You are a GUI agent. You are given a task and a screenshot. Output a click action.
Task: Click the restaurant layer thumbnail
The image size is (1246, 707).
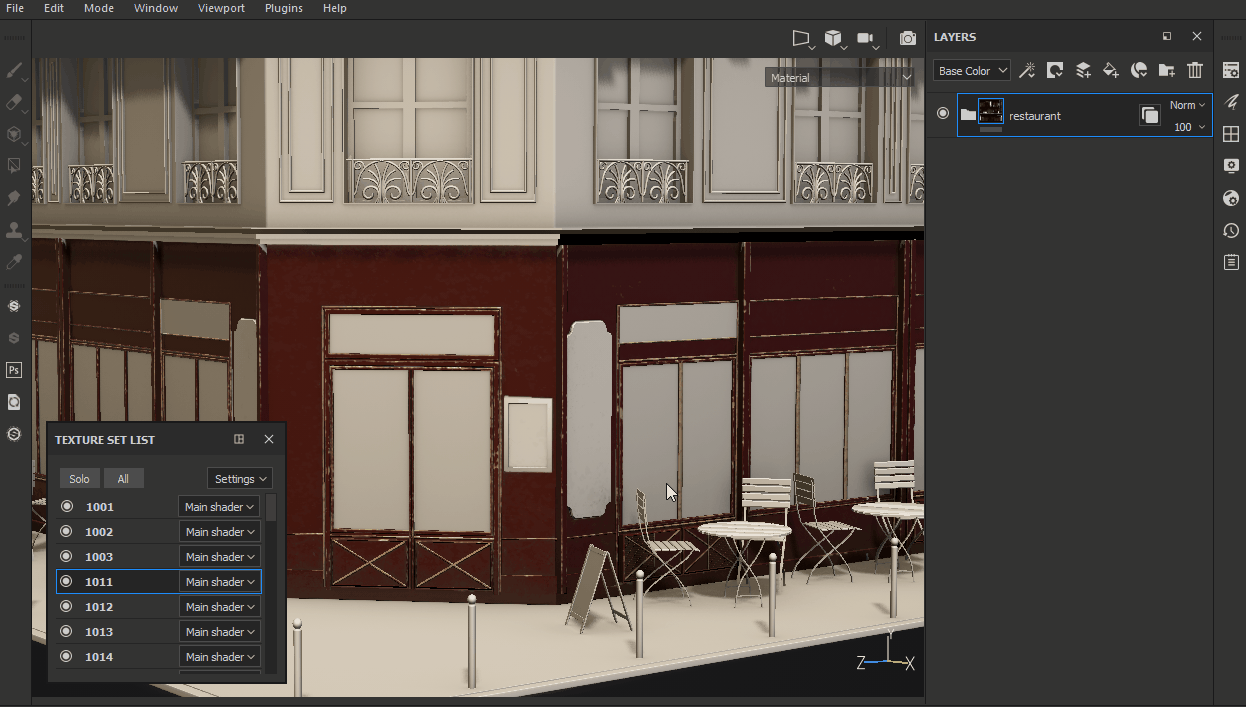(990, 112)
